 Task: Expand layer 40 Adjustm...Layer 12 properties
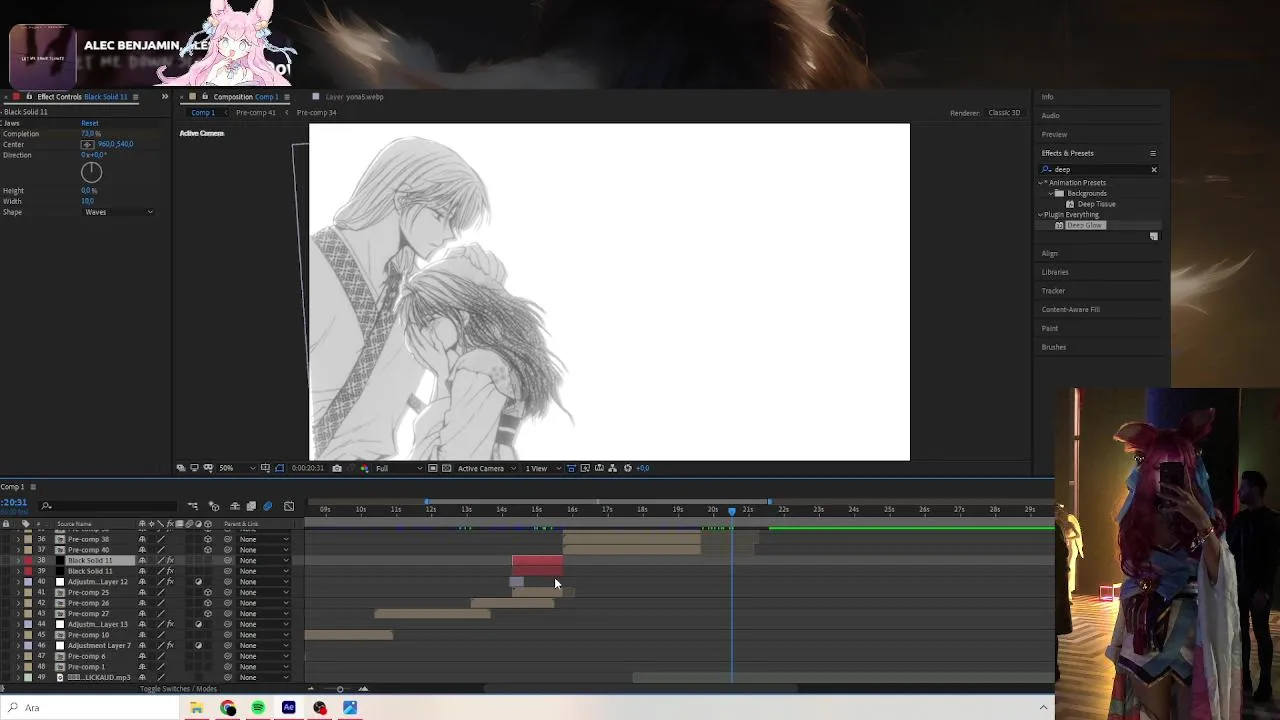[17, 582]
